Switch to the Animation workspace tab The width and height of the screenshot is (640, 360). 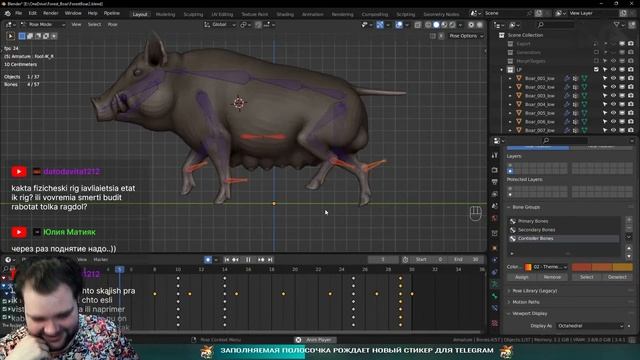(x=312, y=14)
